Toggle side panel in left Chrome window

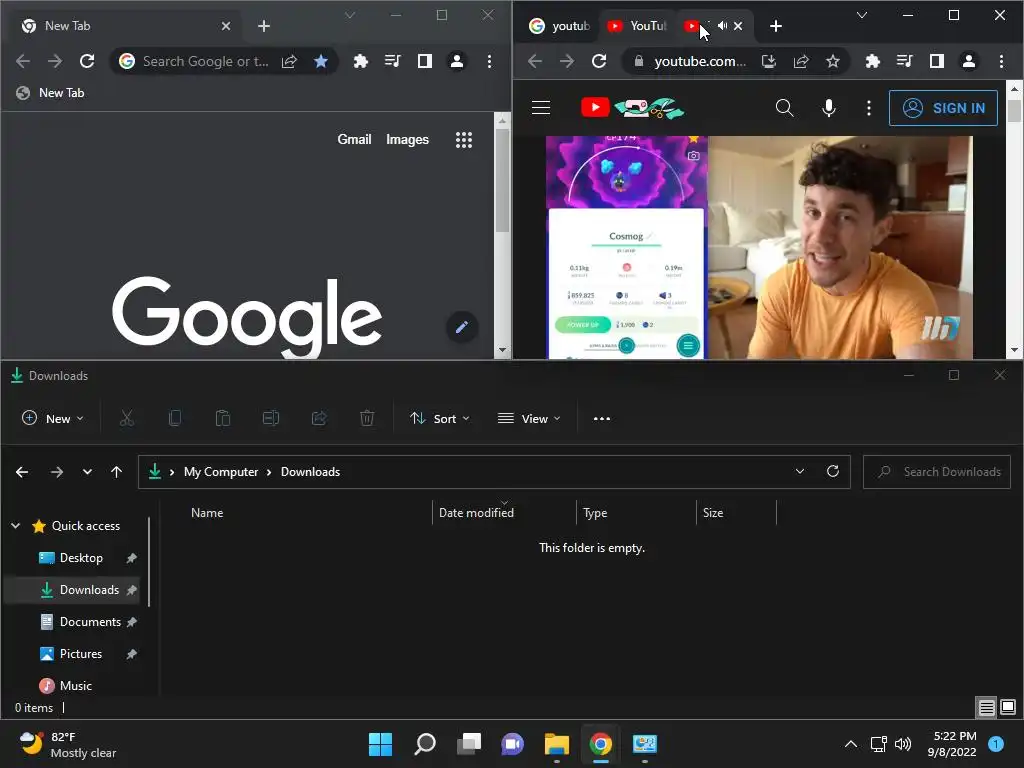point(424,61)
